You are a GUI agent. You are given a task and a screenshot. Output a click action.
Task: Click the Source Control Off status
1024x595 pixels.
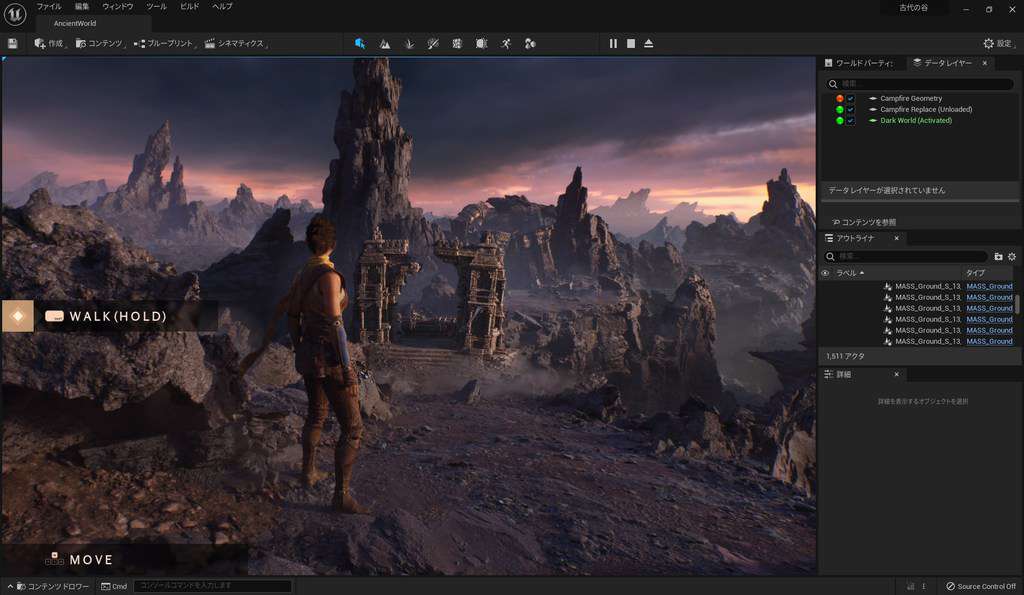(981, 587)
